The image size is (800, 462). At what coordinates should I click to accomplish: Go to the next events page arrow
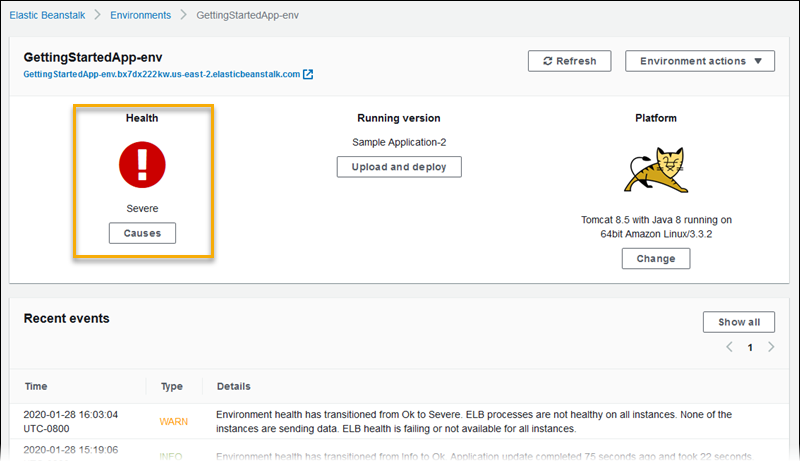(770, 347)
